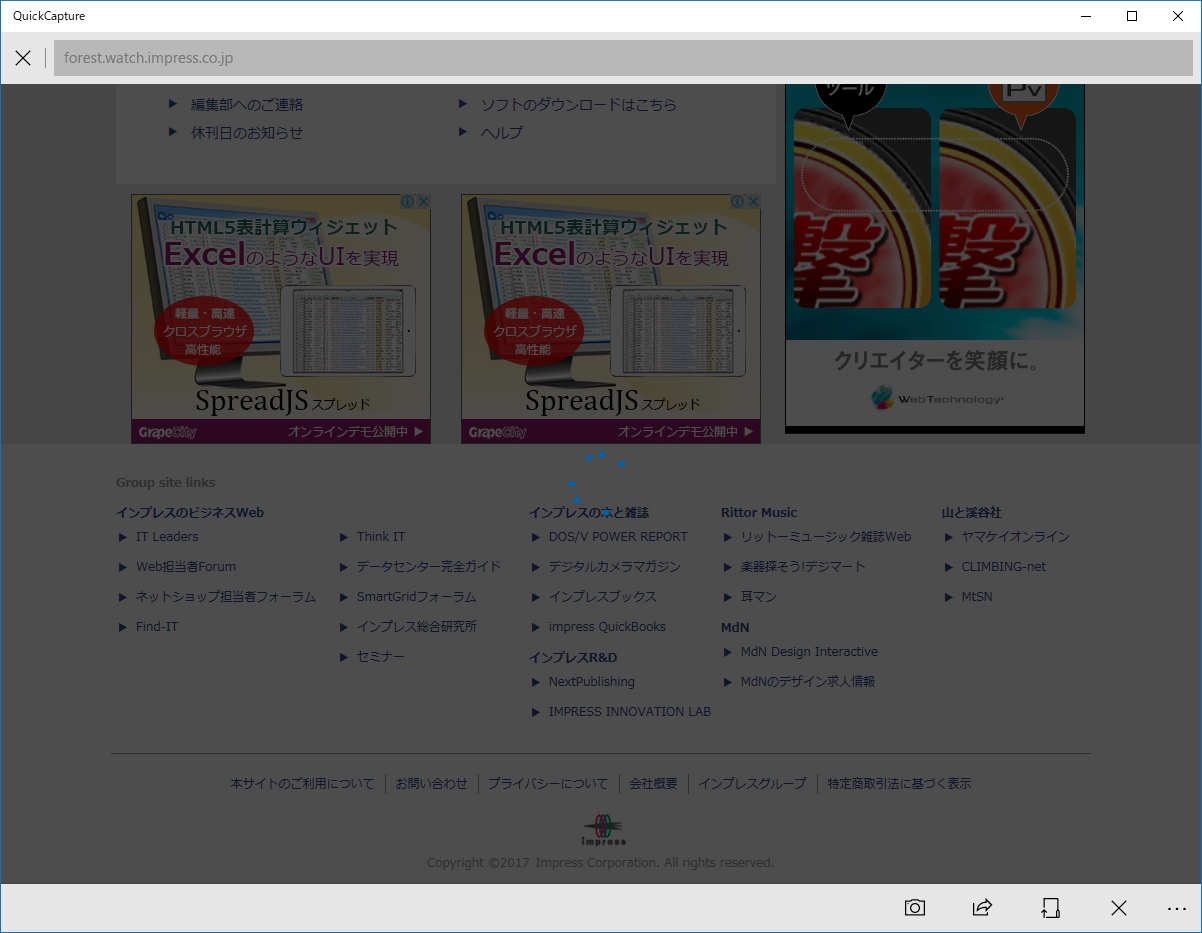Open the ellipsis more options icon
The width and height of the screenshot is (1202, 933).
pyautogui.click(x=1177, y=908)
